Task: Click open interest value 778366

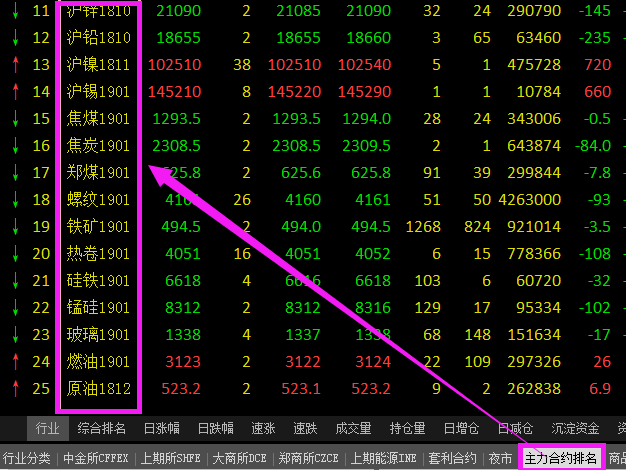Action: 534,254
